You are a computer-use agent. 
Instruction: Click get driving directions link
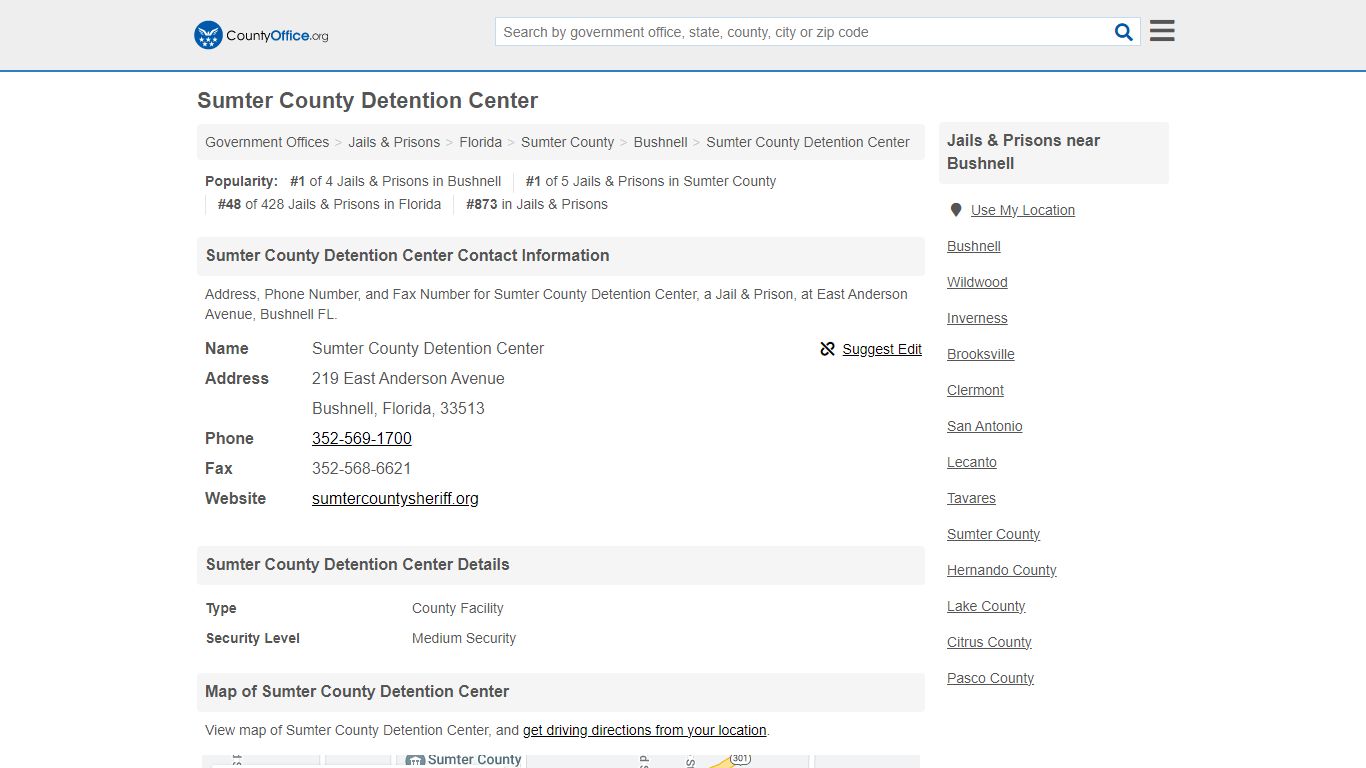pyautogui.click(x=644, y=730)
